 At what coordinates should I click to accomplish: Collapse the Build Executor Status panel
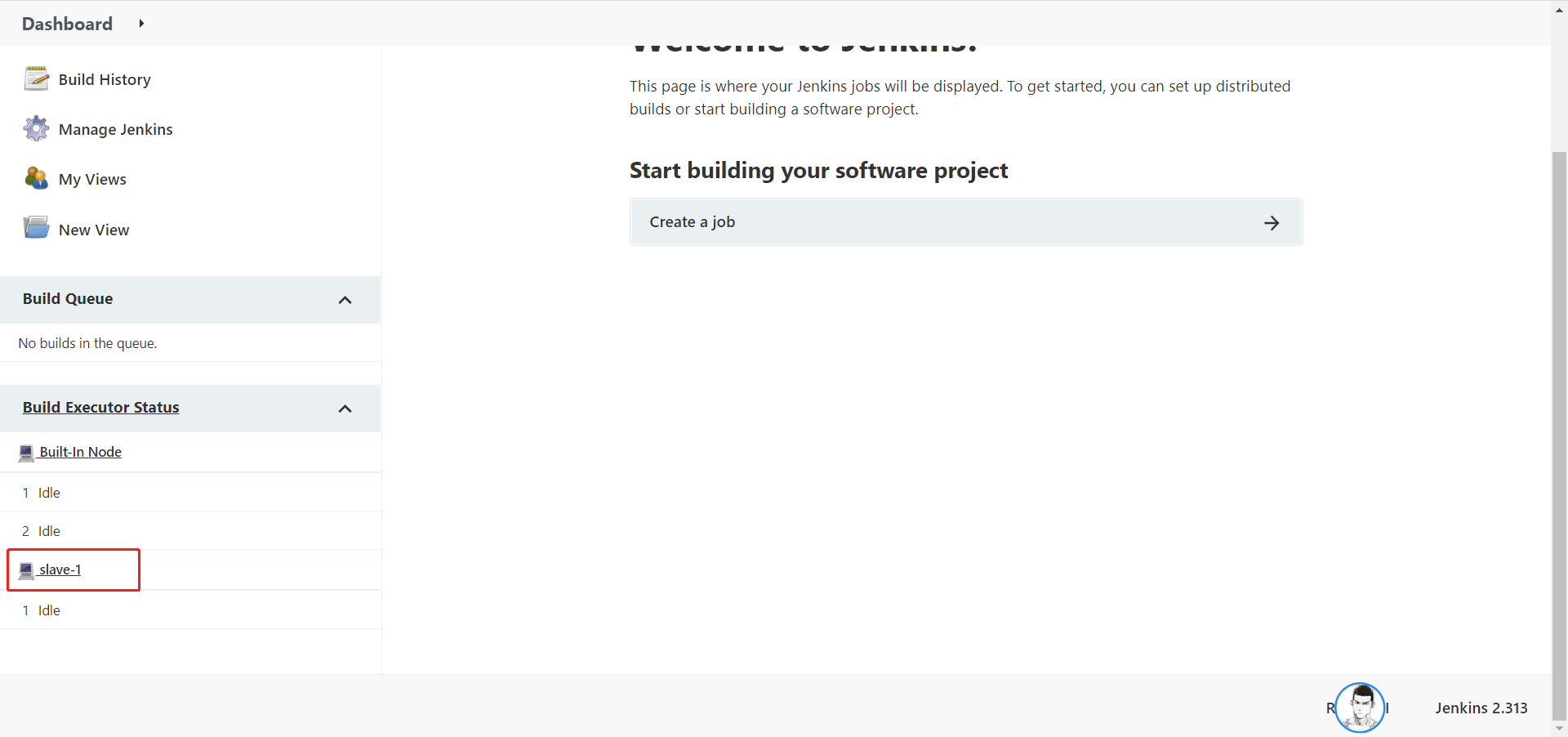click(345, 409)
